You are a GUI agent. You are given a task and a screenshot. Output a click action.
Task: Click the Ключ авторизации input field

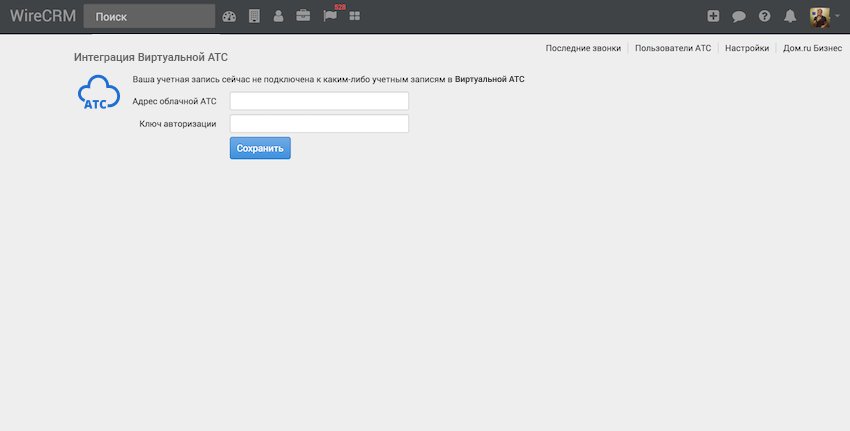(319, 124)
